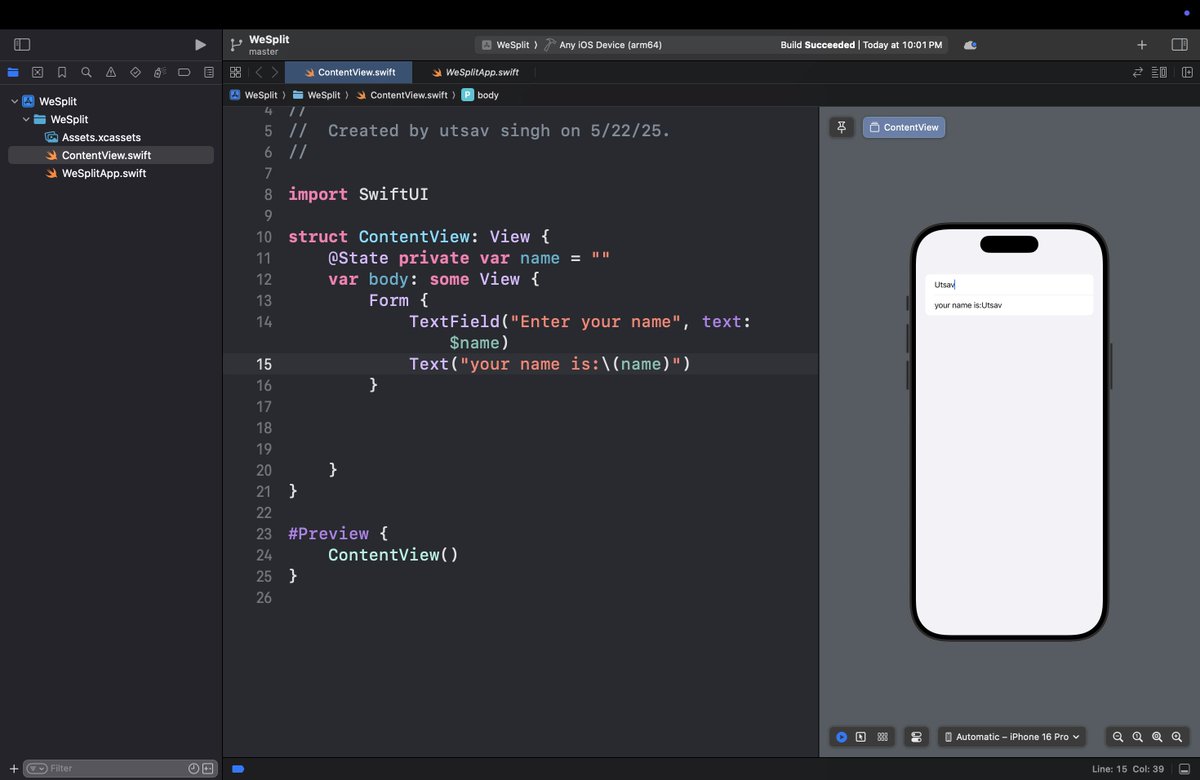Toggle the inspectors sidebar button

pos(1179,45)
